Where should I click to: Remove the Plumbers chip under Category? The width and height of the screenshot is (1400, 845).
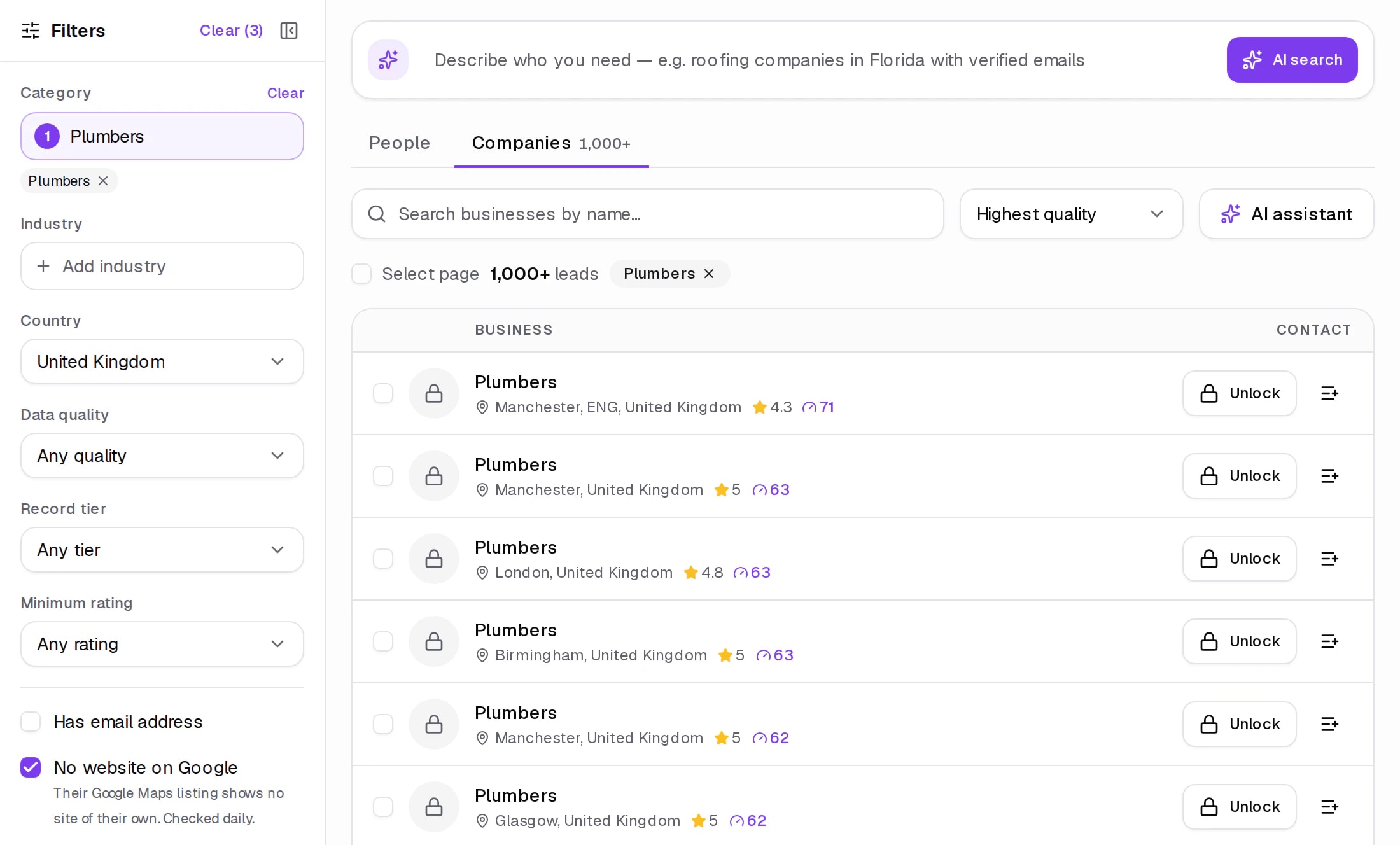103,181
